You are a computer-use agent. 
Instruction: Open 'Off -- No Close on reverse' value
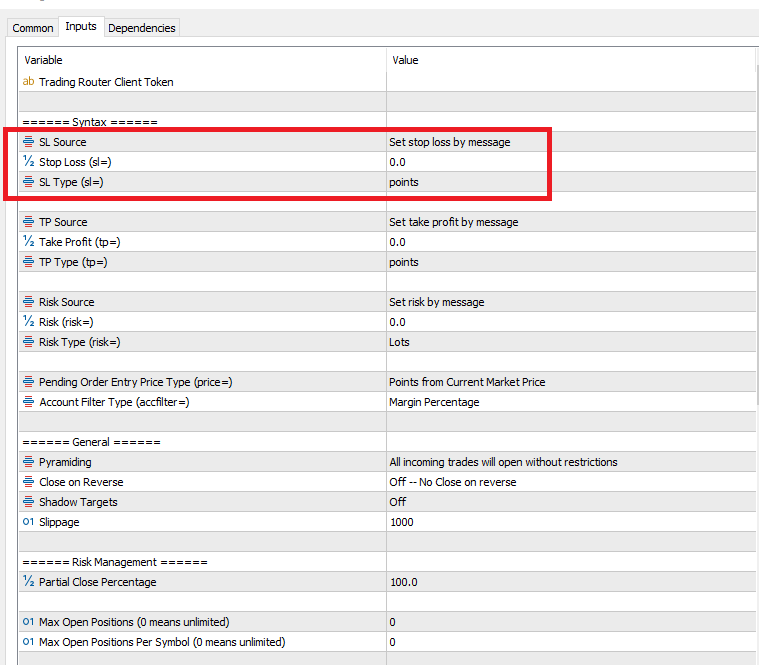(571, 482)
